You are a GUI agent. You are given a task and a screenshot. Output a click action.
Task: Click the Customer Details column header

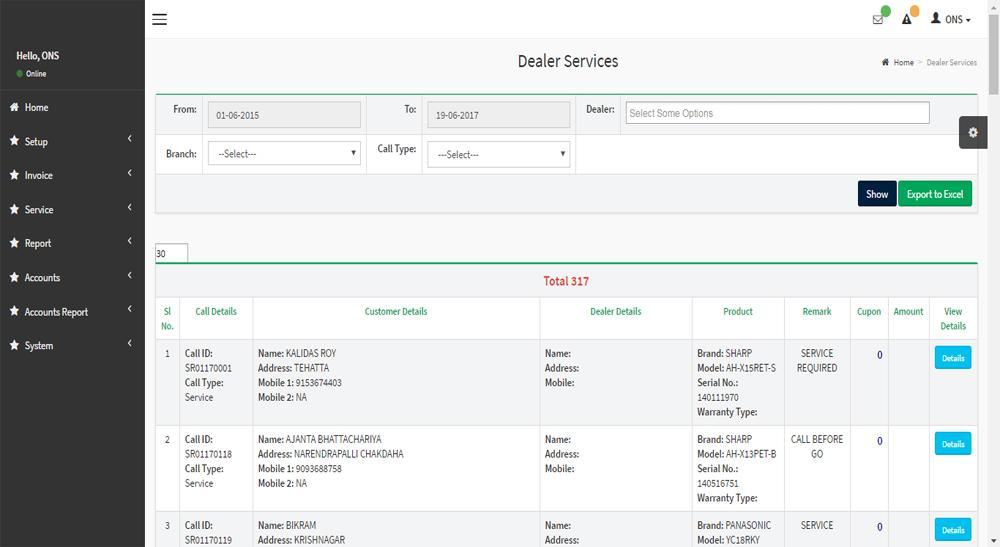tap(396, 312)
